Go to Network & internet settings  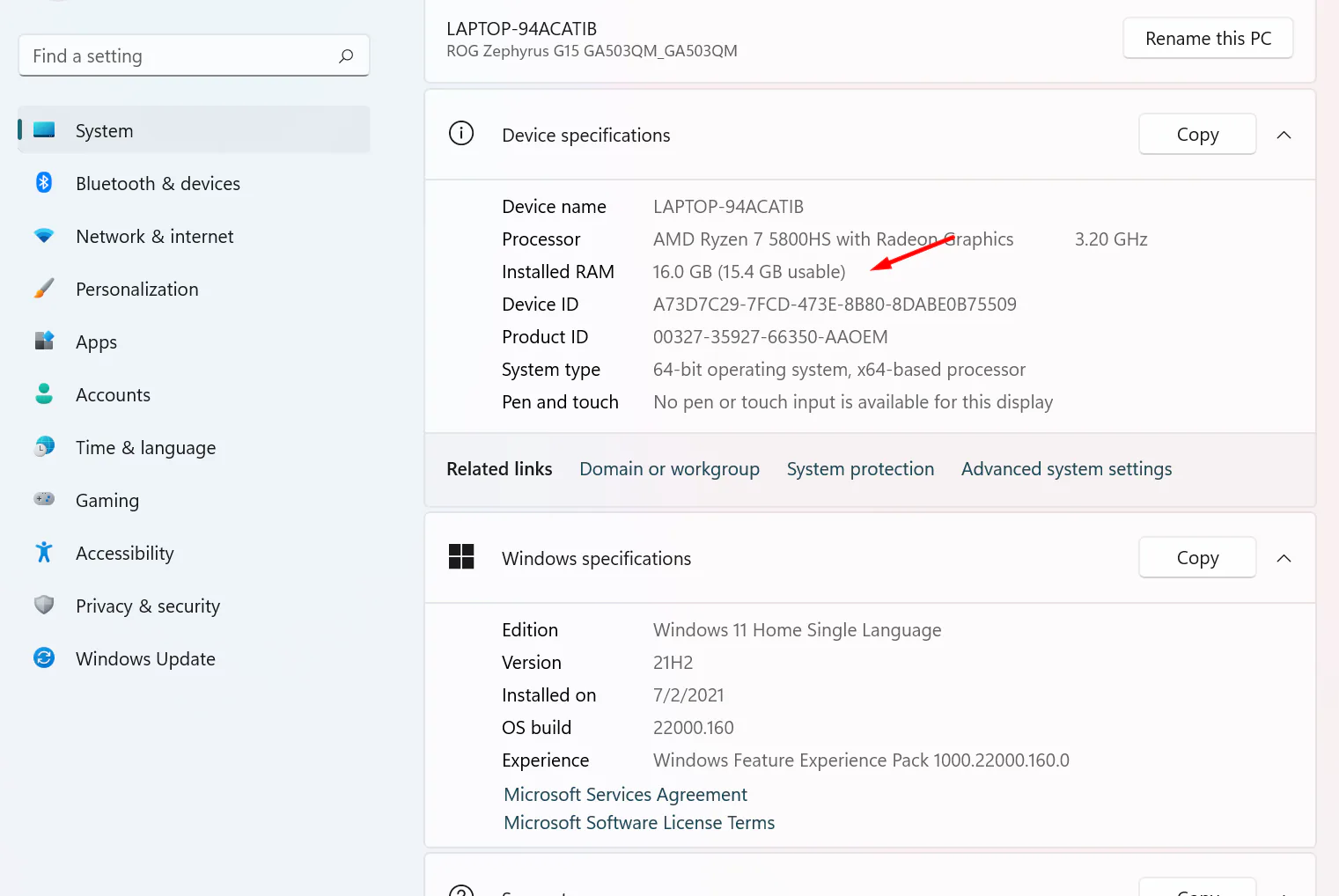(x=194, y=236)
